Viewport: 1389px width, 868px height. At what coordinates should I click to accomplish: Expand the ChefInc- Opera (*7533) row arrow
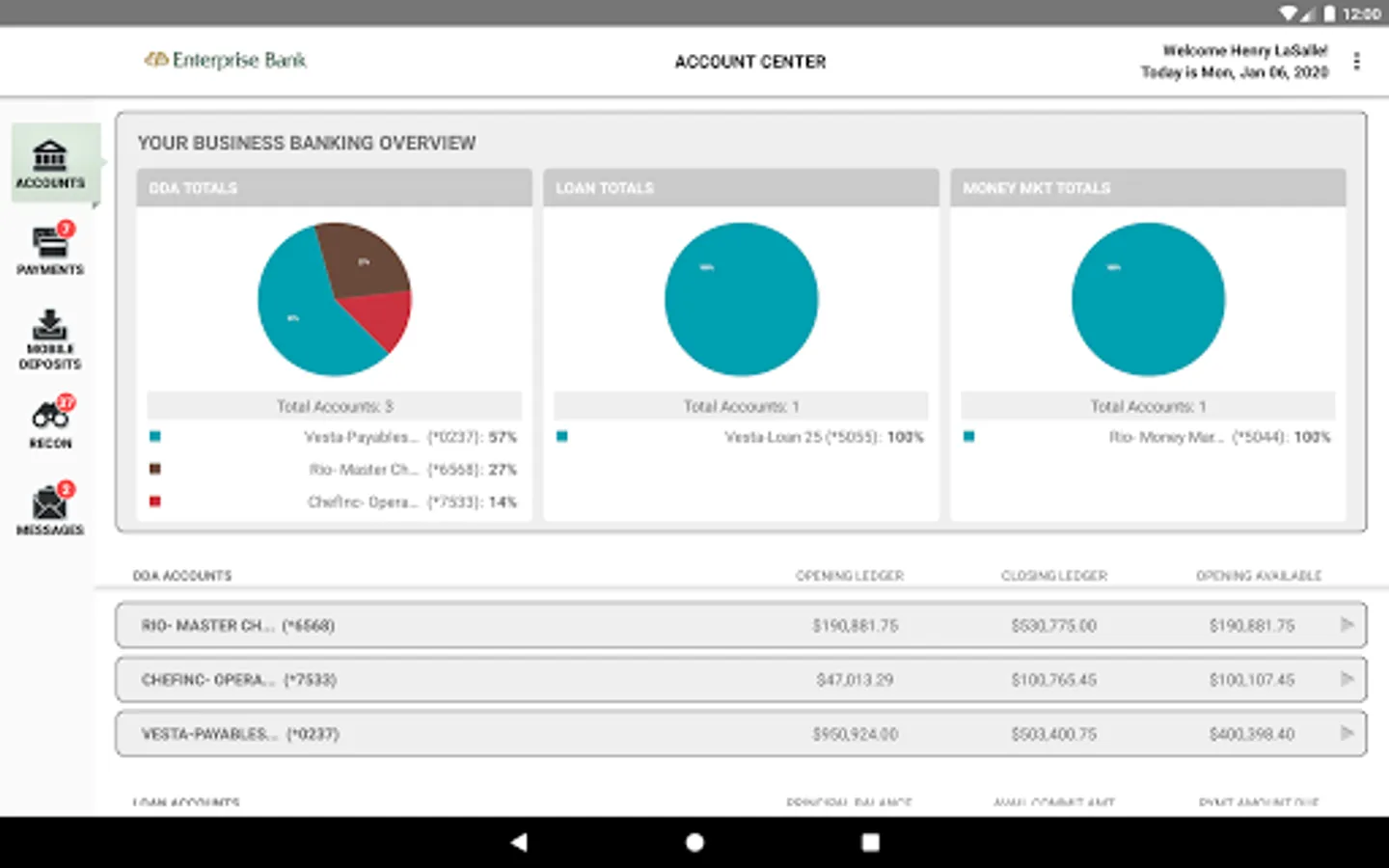(x=1347, y=679)
